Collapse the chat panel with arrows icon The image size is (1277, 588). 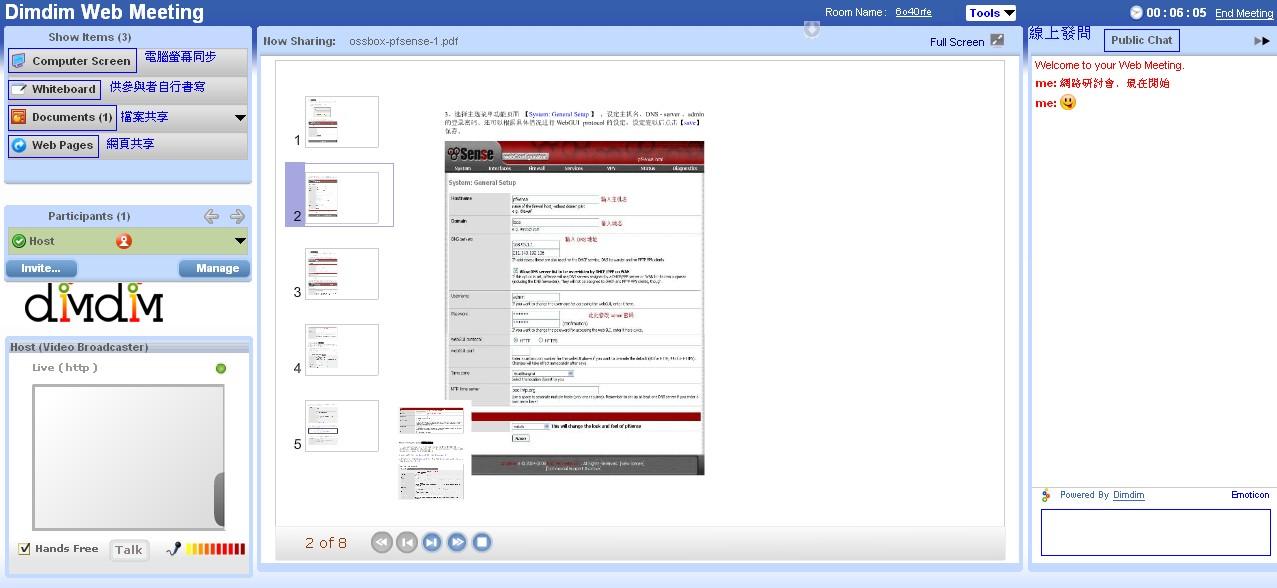click(x=1262, y=41)
